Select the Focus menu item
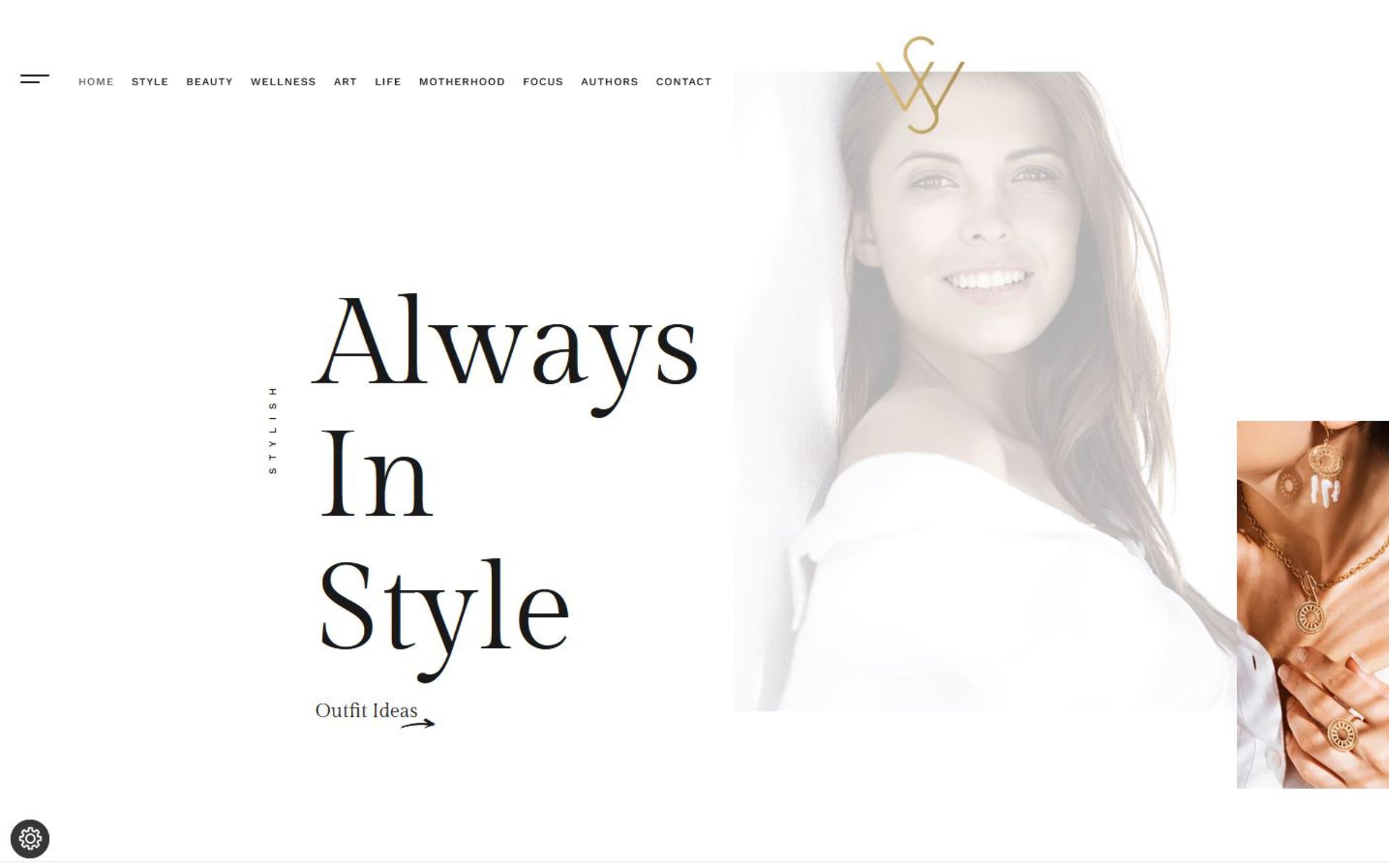Image resolution: width=1389 pixels, height=868 pixels. (543, 82)
